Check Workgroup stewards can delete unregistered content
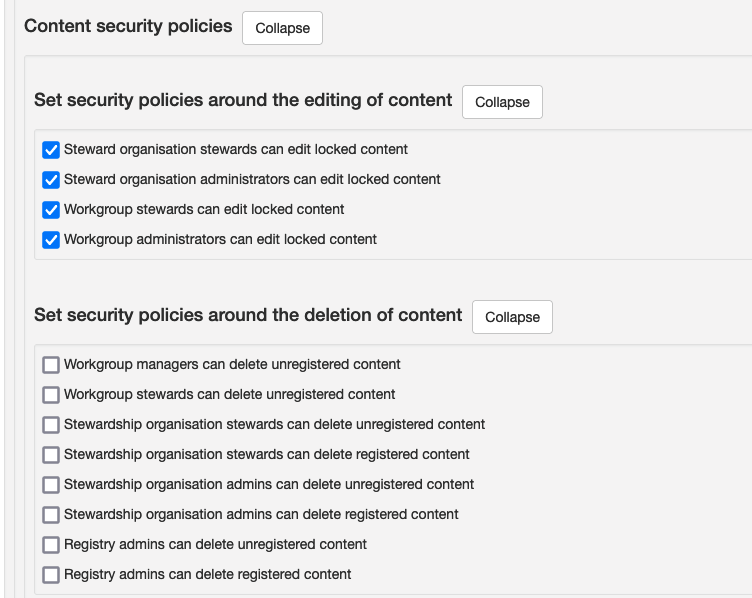This screenshot has height=598, width=752. click(51, 395)
